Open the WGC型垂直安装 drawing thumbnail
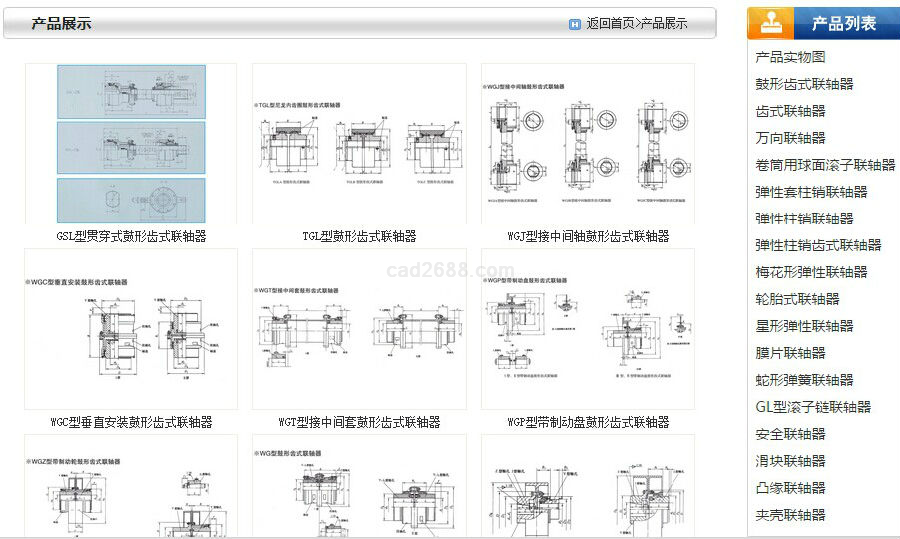 [131, 329]
